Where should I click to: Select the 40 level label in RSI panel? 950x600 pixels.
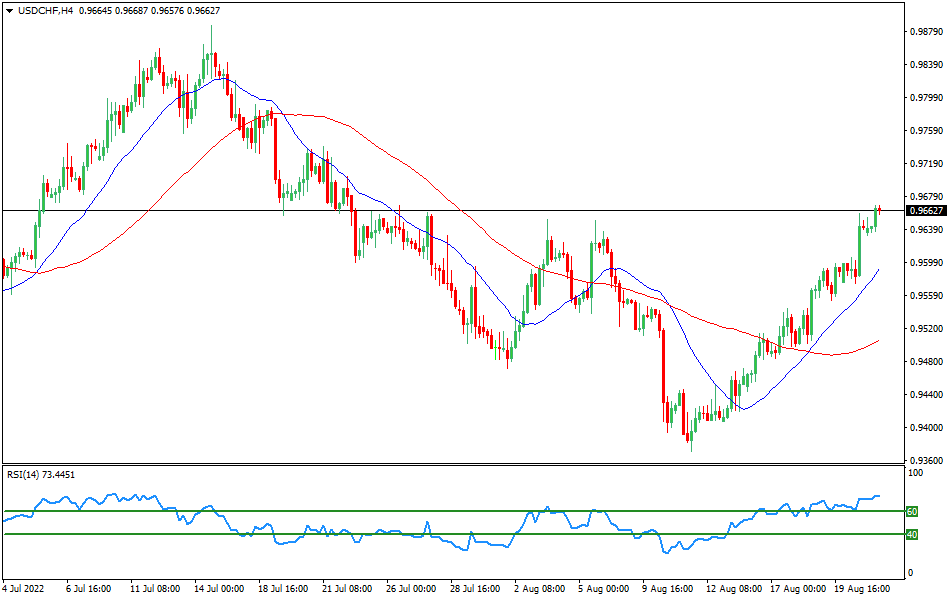tap(910, 535)
